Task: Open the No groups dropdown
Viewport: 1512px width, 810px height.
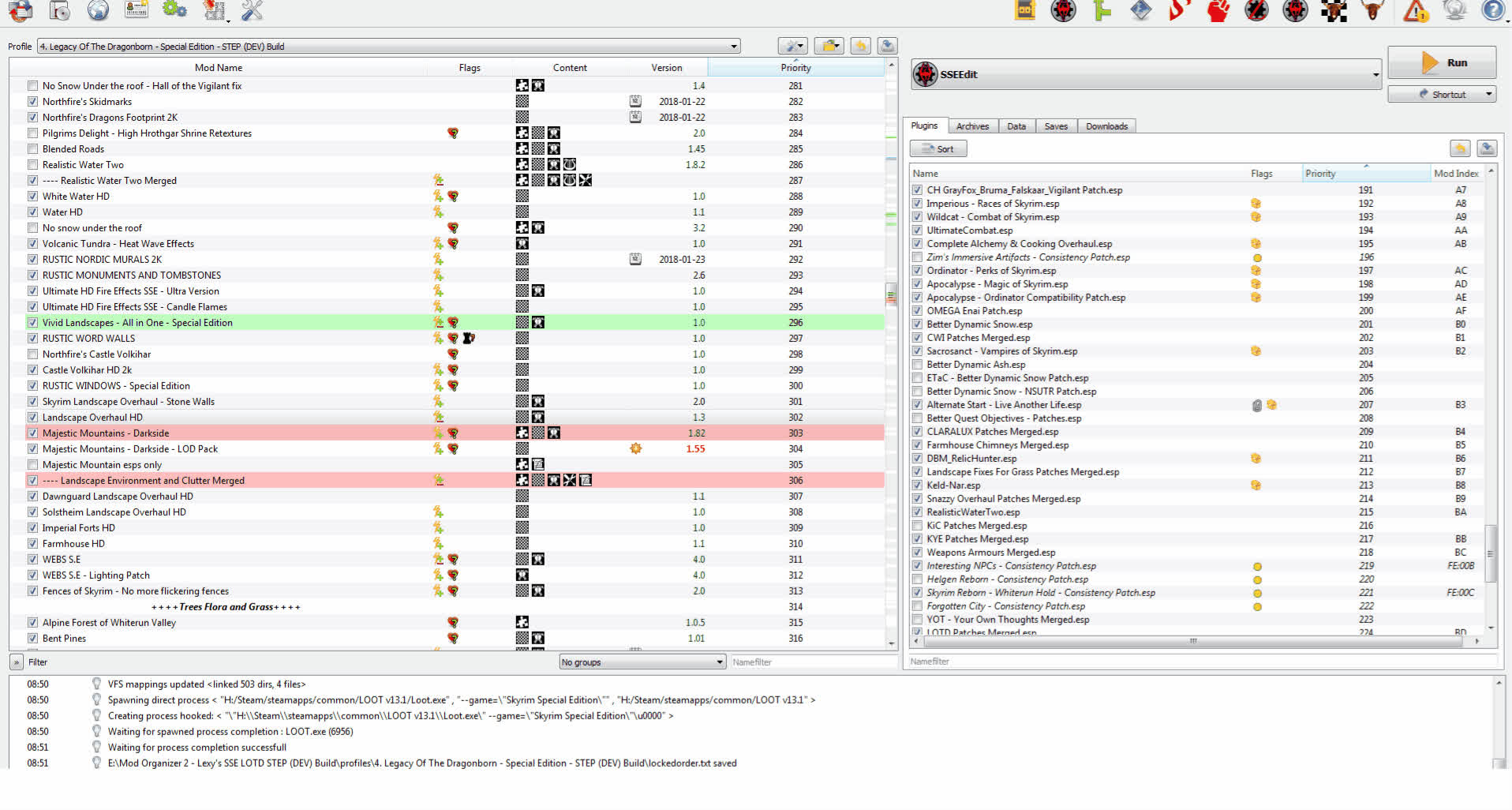Action: tap(642, 662)
